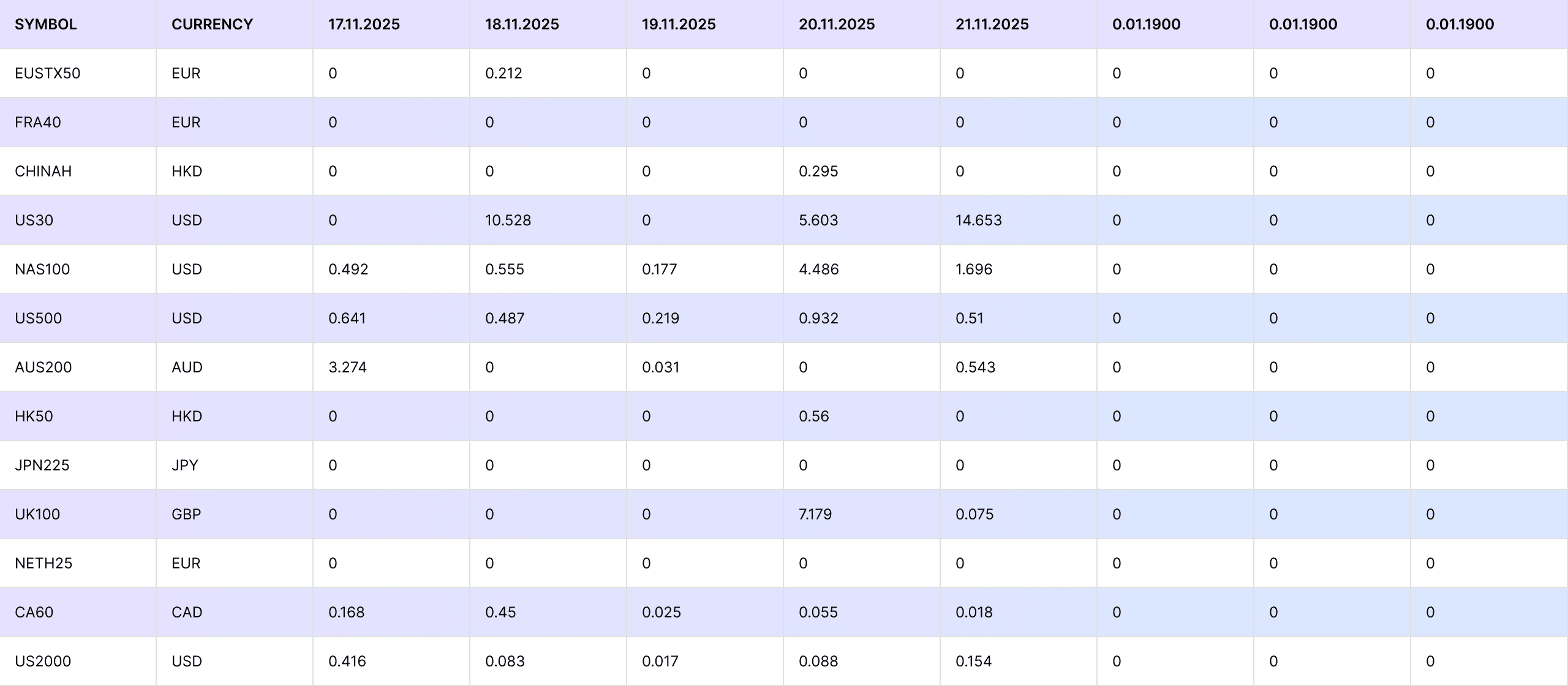
Task: Click the US30 value 14.653
Action: tap(978, 221)
